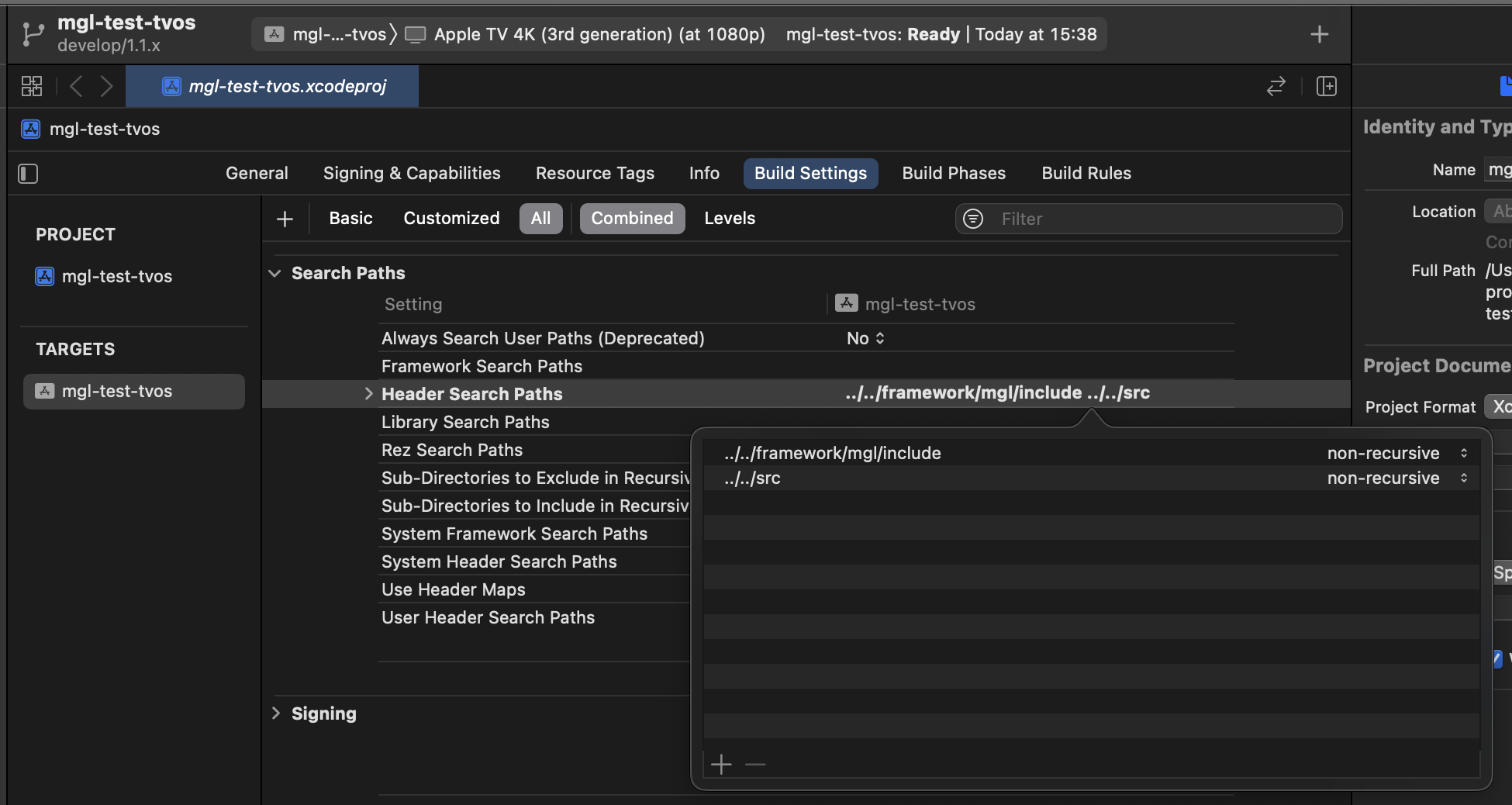Add a new header search path entry
The image size is (1512, 805).
pos(721,765)
